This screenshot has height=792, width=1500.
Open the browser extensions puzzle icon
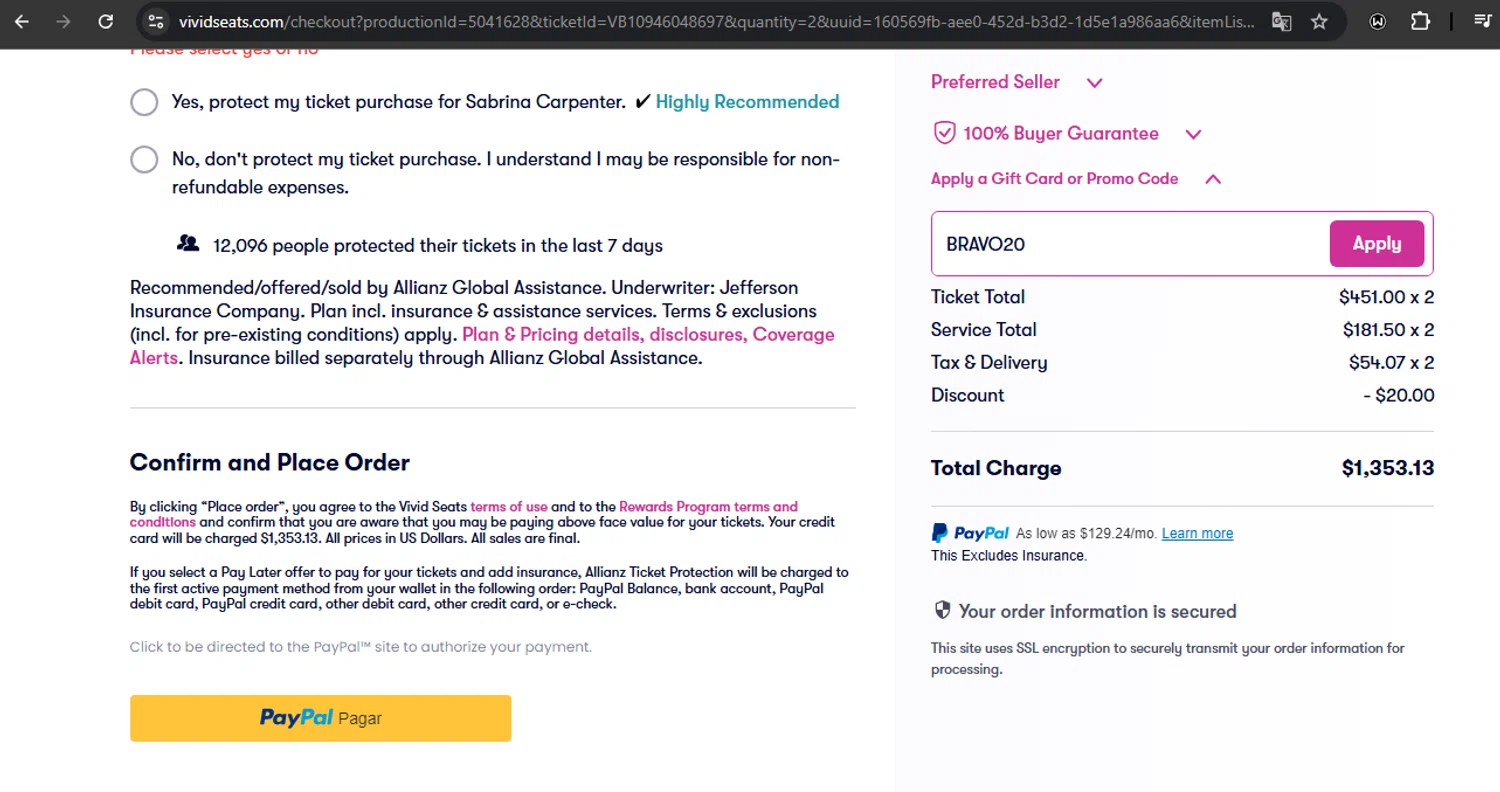coord(1420,21)
